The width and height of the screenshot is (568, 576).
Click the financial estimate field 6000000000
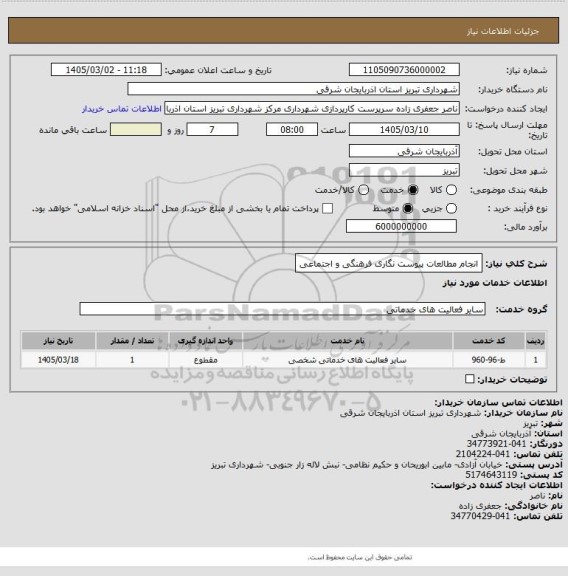click(x=402, y=226)
